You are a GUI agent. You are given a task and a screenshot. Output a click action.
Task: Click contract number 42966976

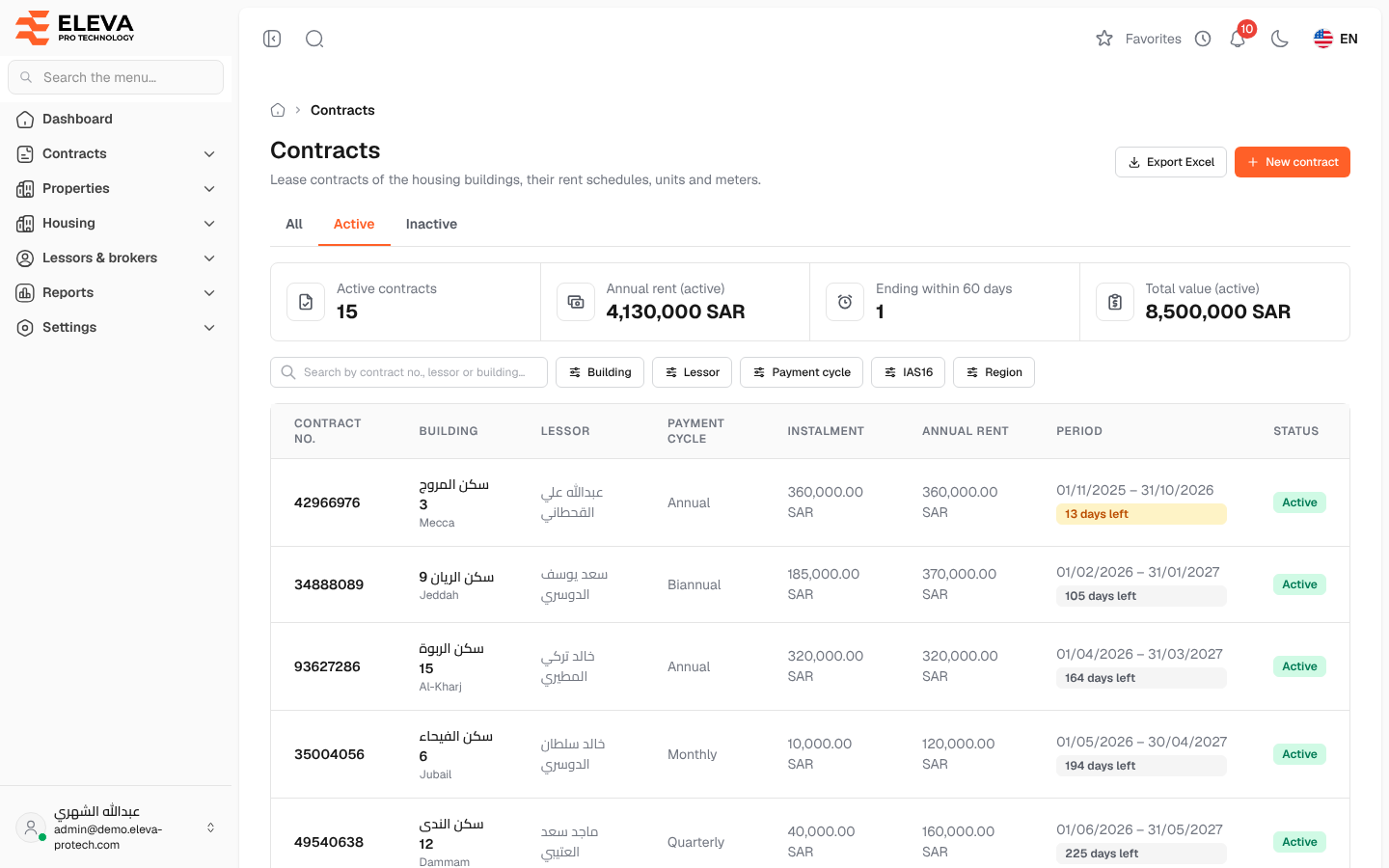coord(327,502)
